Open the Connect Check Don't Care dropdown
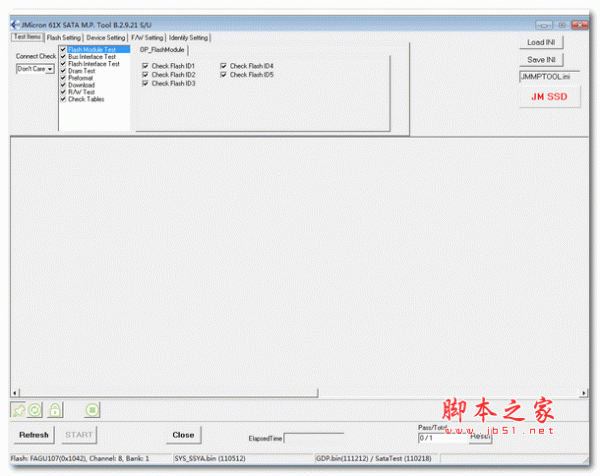Screen dimensions: 600x476 click(50, 69)
